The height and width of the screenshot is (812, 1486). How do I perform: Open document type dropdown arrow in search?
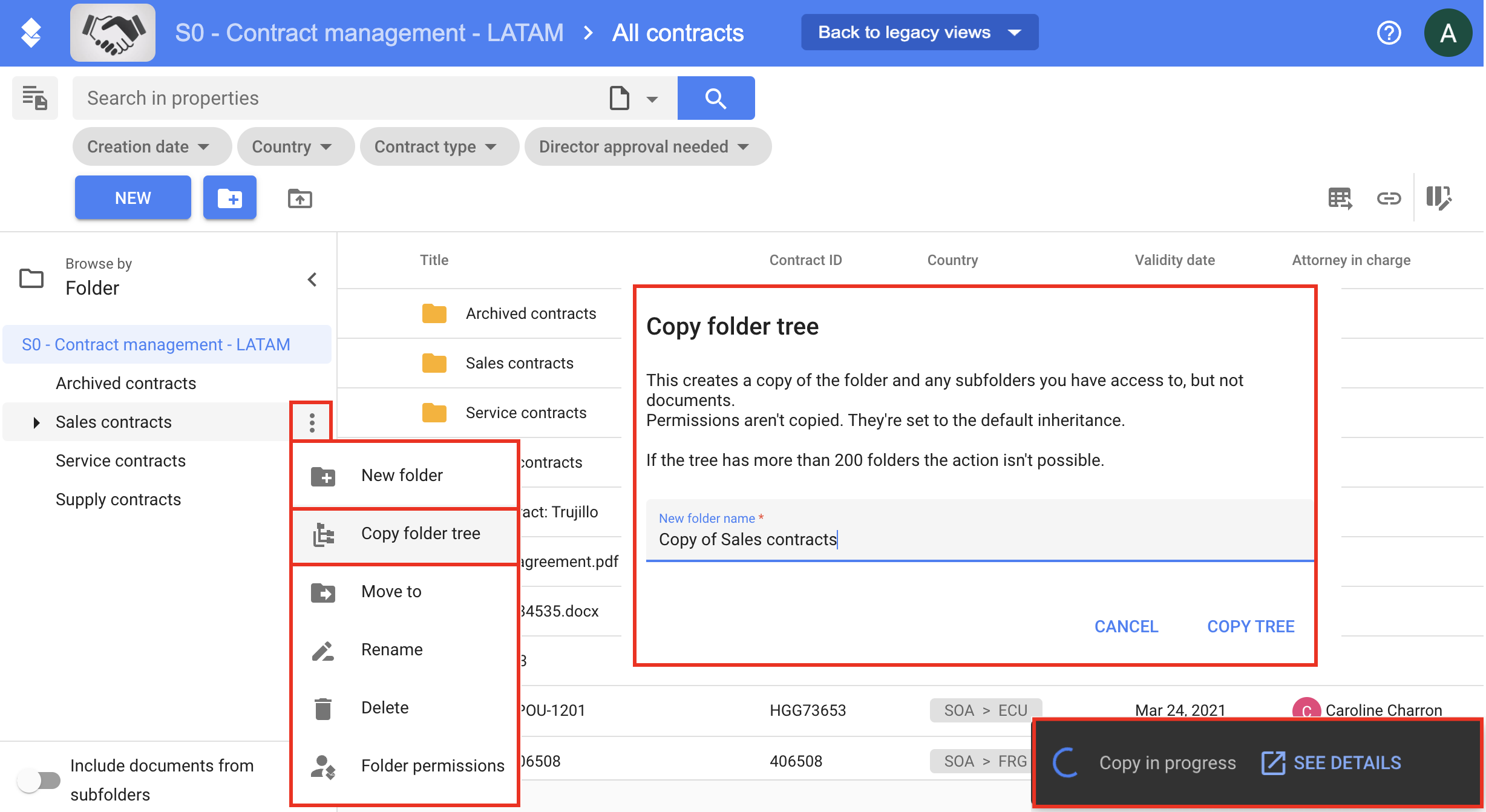pyautogui.click(x=652, y=99)
